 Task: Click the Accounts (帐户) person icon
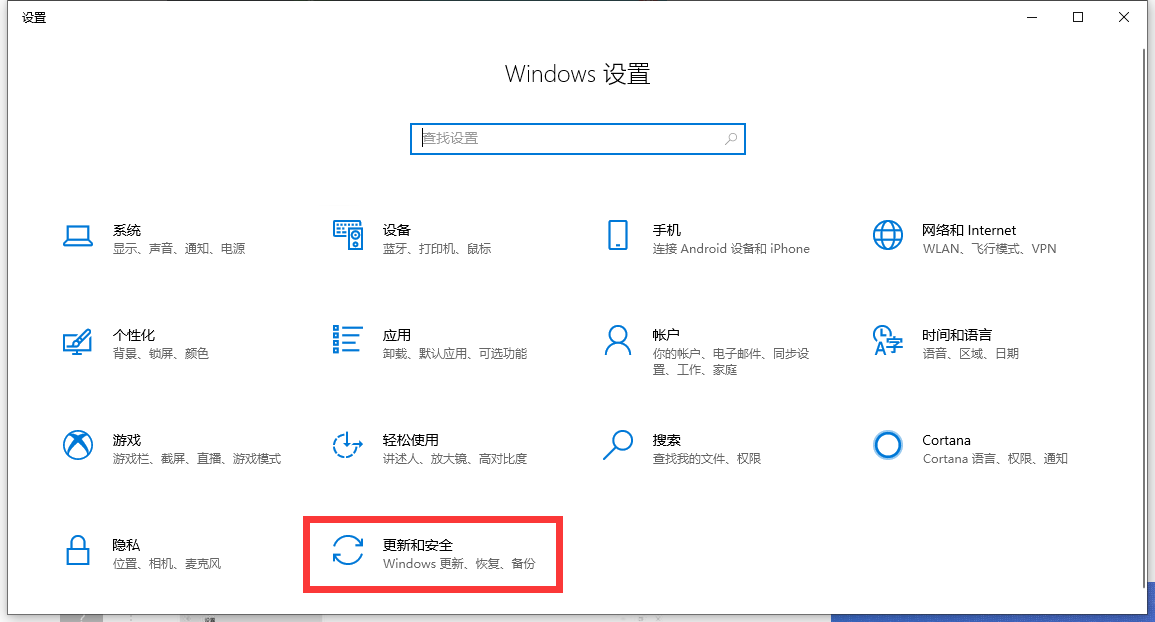pyautogui.click(x=617, y=340)
